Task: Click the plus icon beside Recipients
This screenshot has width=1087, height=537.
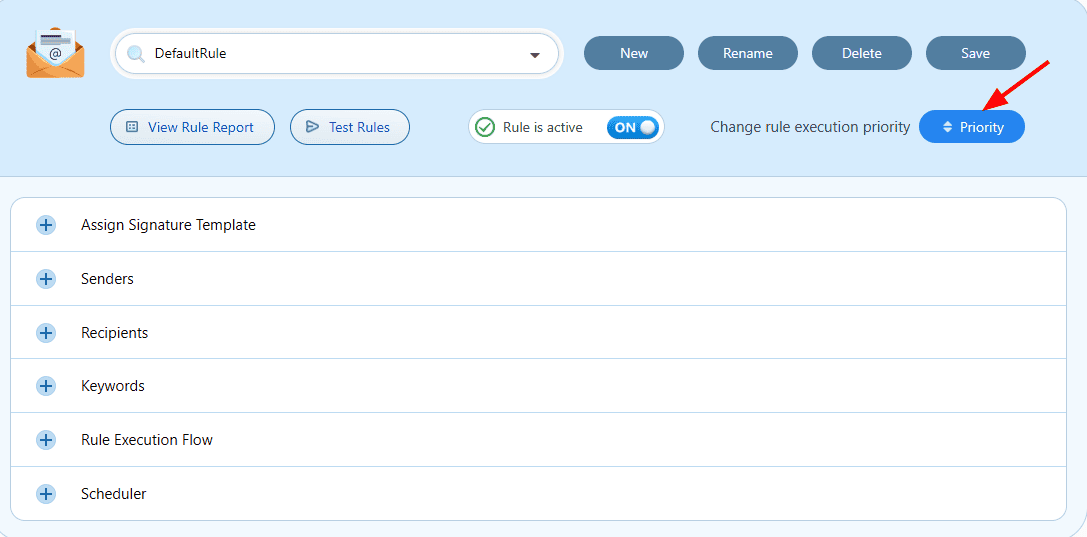Action: [46, 333]
